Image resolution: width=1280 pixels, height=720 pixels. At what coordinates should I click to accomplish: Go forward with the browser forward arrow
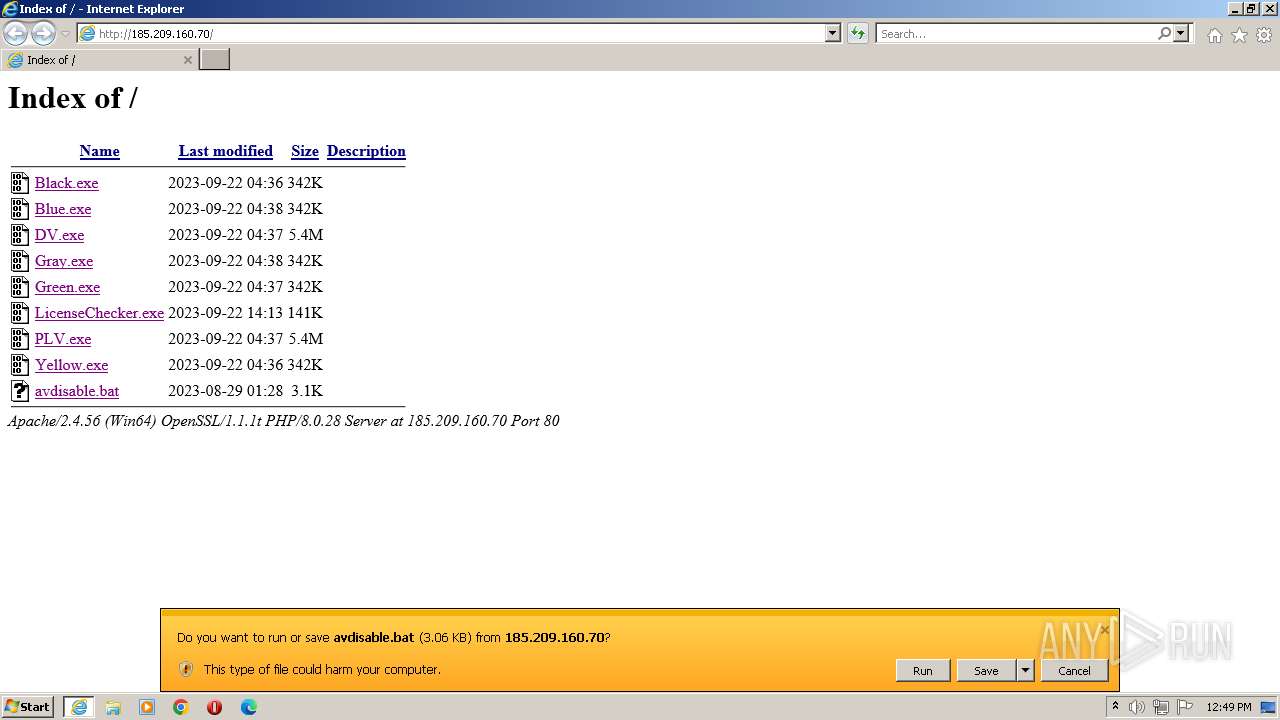pyautogui.click(x=43, y=33)
